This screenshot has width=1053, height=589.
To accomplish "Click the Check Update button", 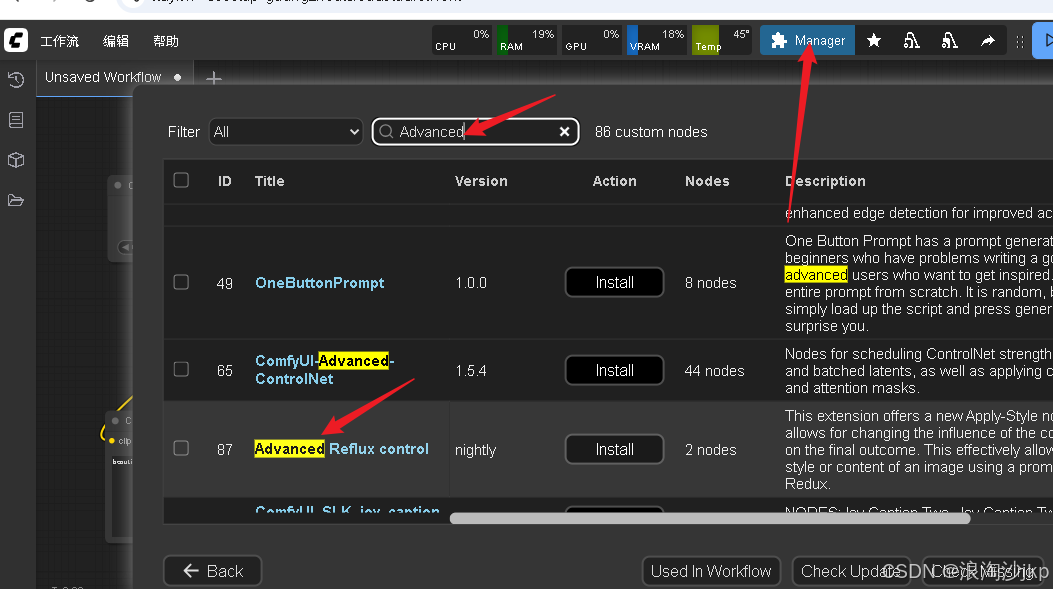I will coord(851,571).
